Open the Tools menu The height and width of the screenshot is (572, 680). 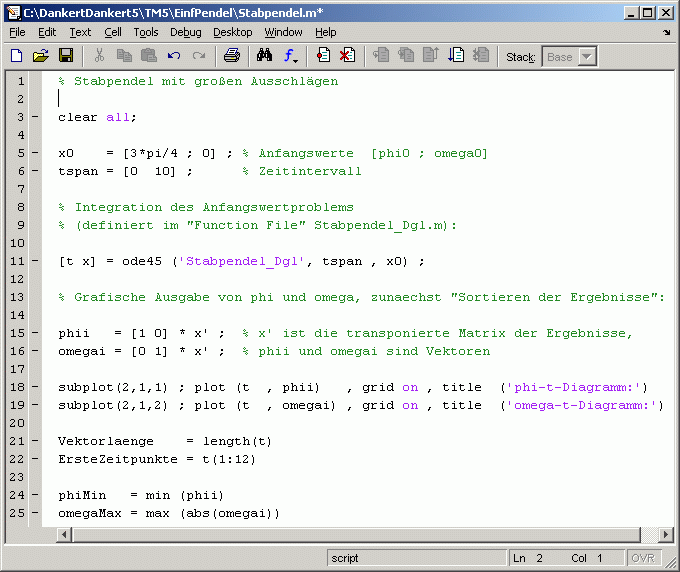pyautogui.click(x=146, y=32)
